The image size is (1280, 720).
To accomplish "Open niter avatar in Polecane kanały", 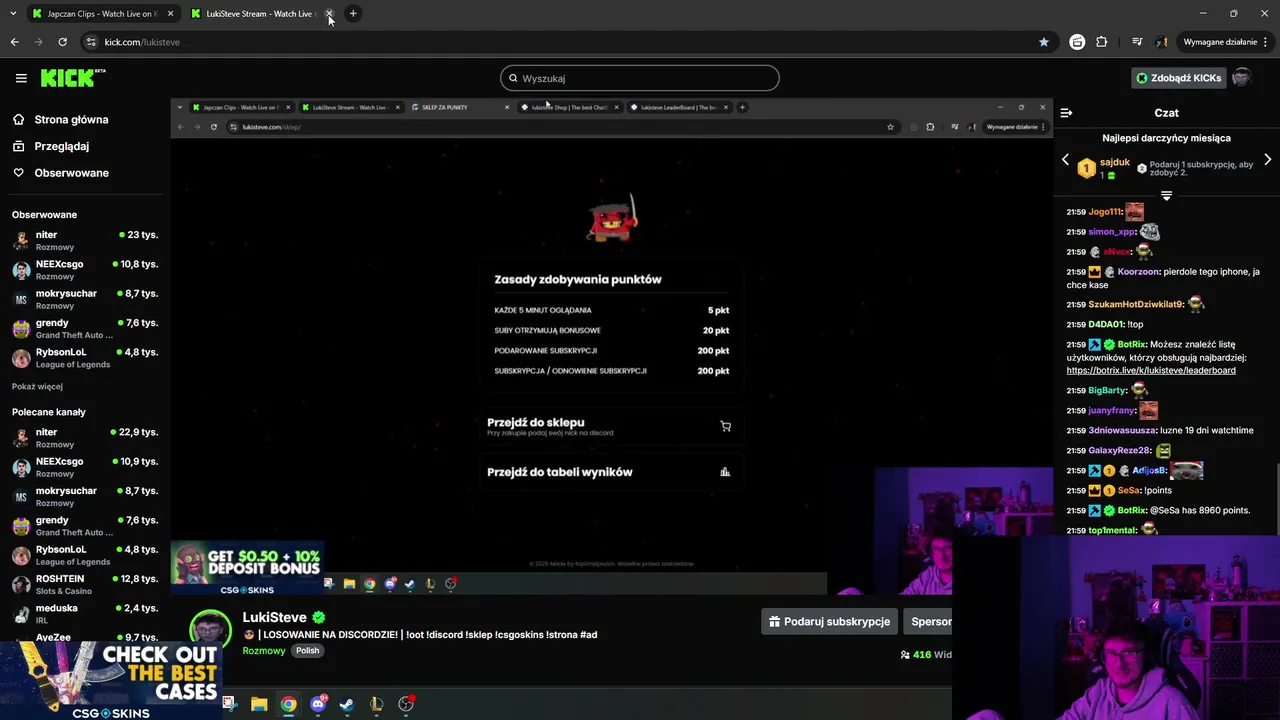I will [21, 438].
